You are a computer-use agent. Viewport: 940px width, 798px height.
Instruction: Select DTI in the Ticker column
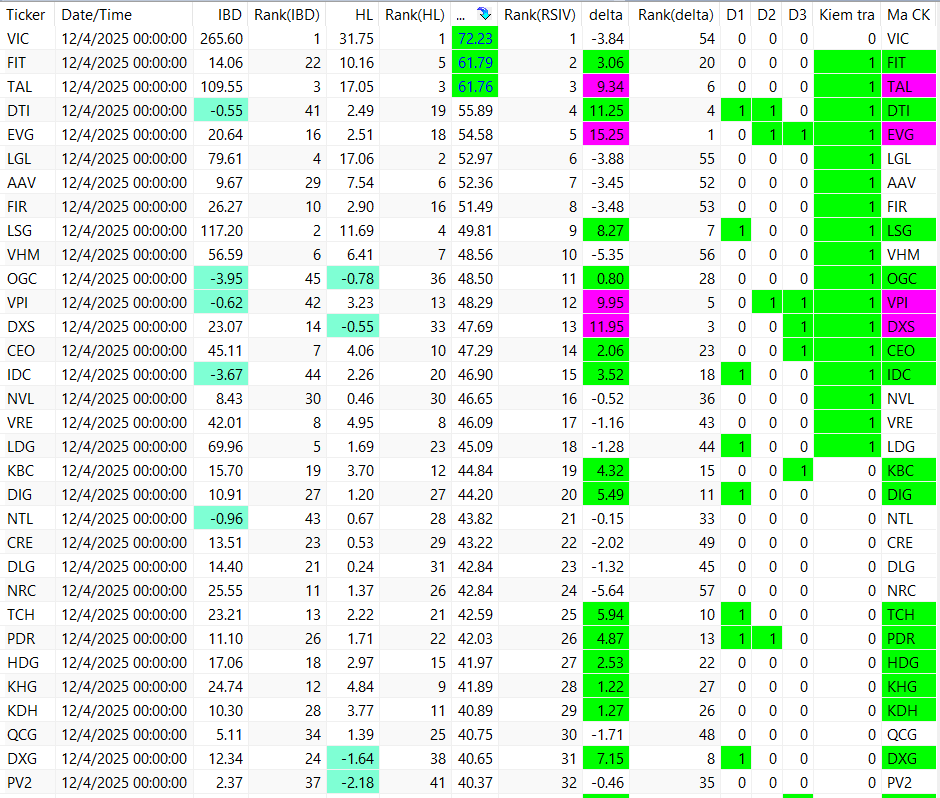click(19, 111)
